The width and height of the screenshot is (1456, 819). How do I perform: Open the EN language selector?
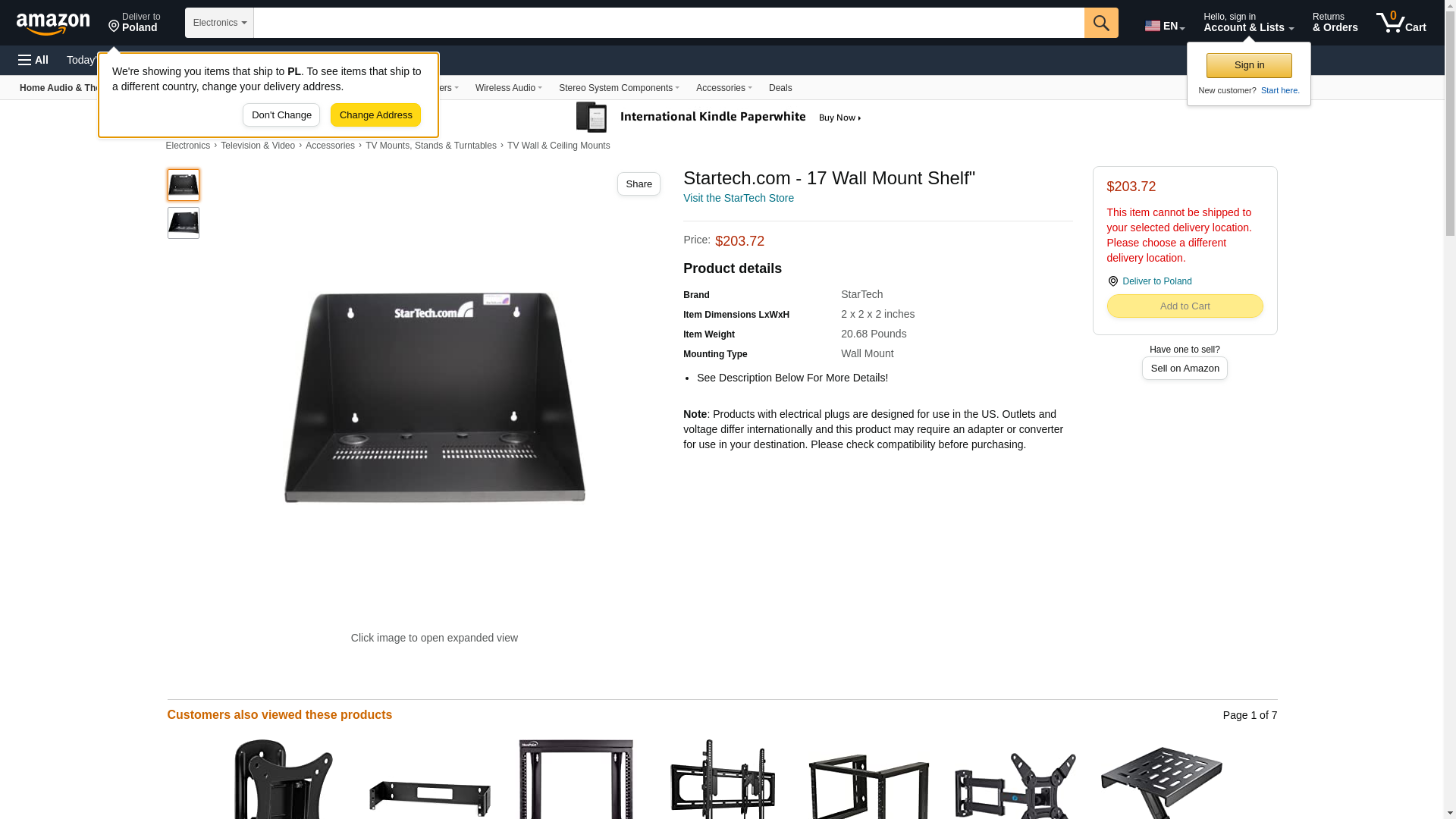[1165, 26]
